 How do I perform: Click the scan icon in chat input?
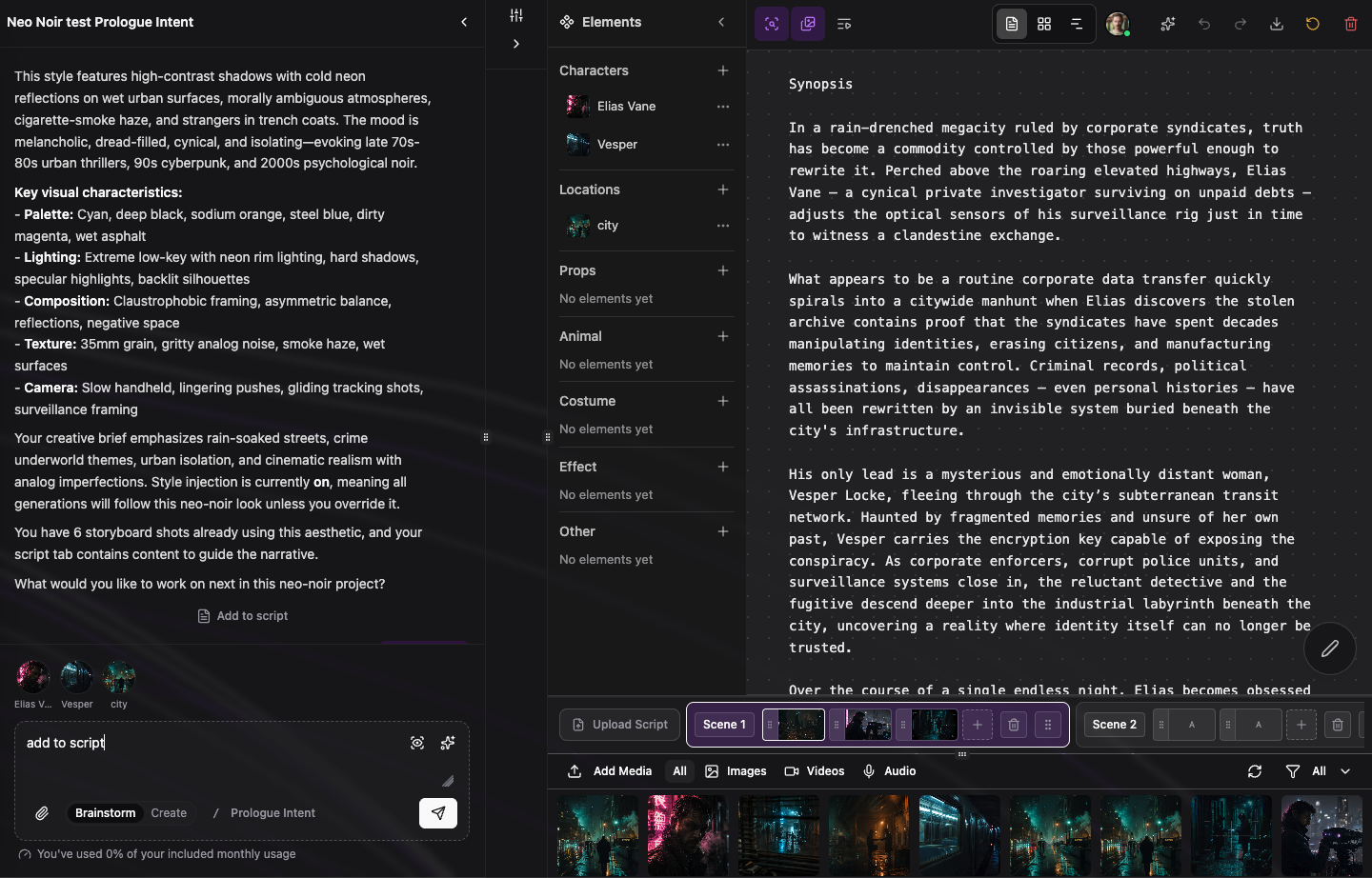tap(417, 743)
